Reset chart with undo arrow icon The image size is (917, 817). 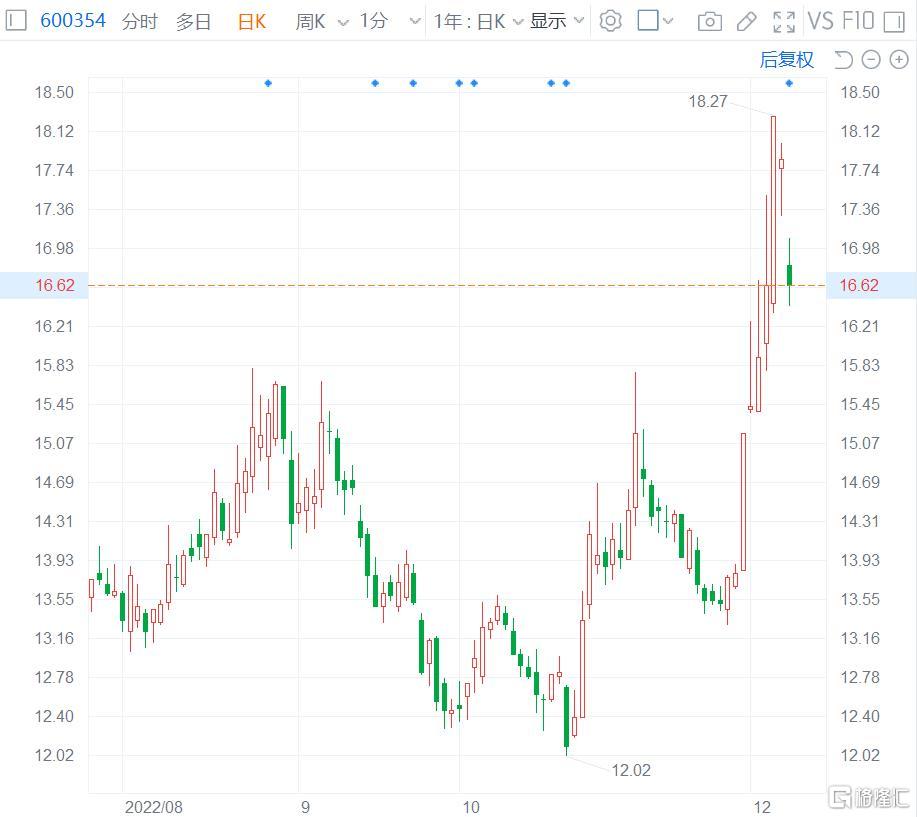tap(843, 60)
